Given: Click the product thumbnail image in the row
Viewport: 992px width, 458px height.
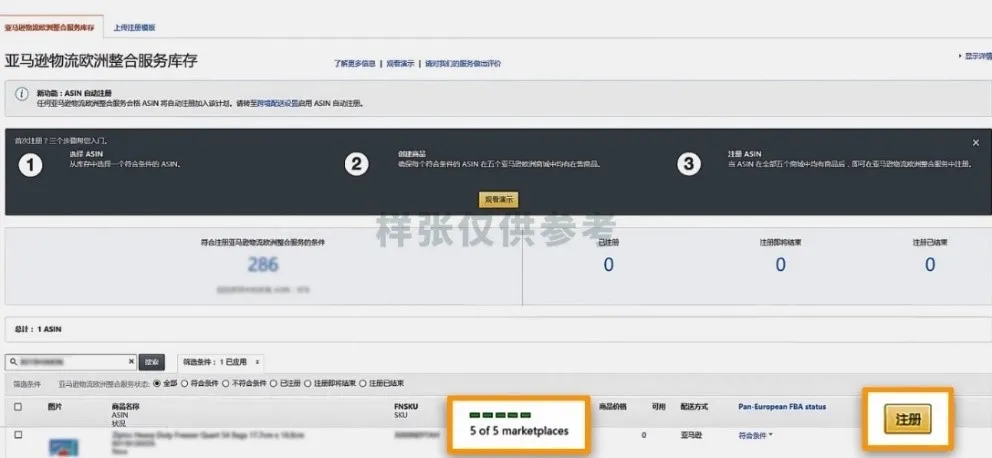Looking at the screenshot, I should pyautogui.click(x=63, y=447).
